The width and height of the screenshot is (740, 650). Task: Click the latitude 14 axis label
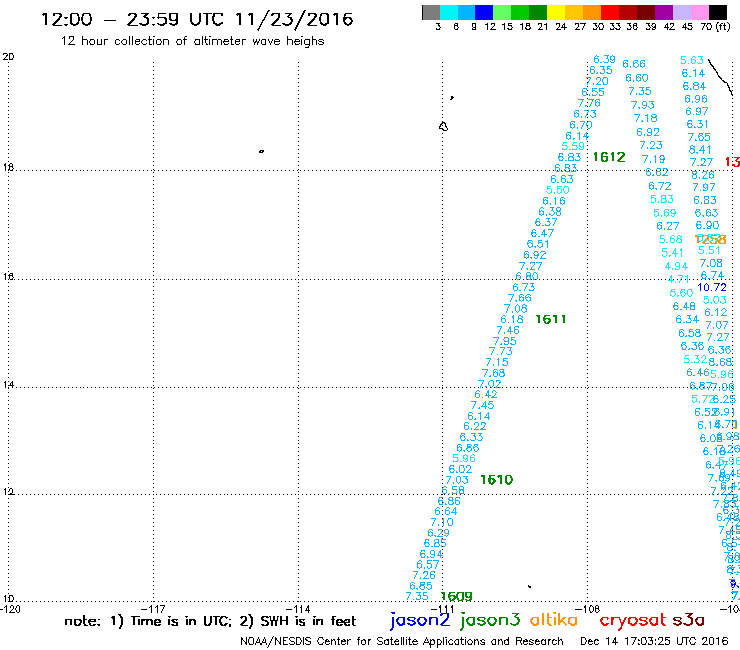point(8,385)
